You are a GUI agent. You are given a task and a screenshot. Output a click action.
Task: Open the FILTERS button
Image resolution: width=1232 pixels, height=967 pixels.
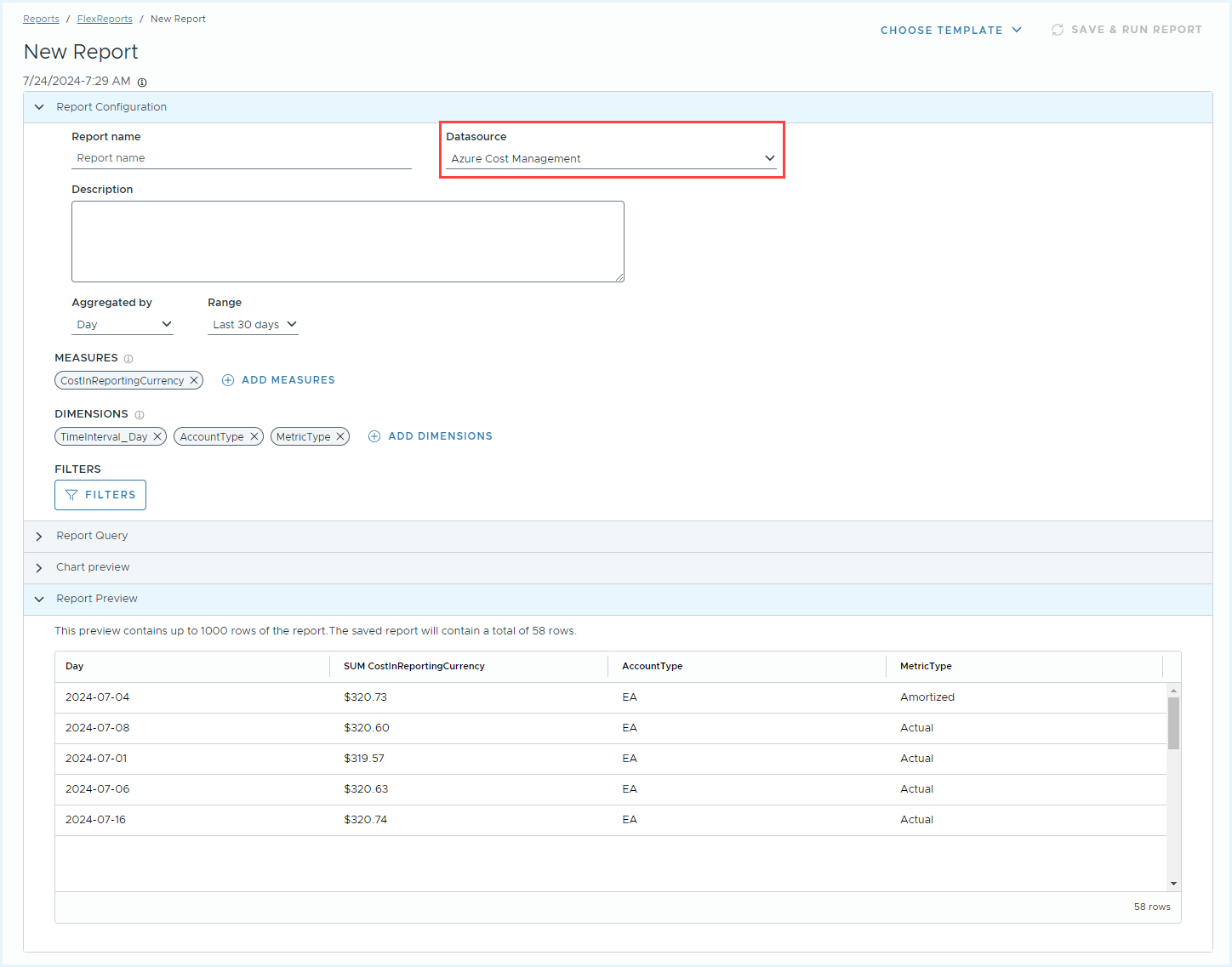pos(100,495)
